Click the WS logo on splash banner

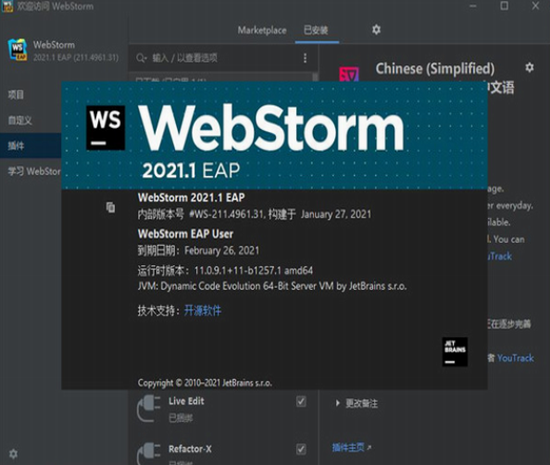pyautogui.click(x=106, y=128)
